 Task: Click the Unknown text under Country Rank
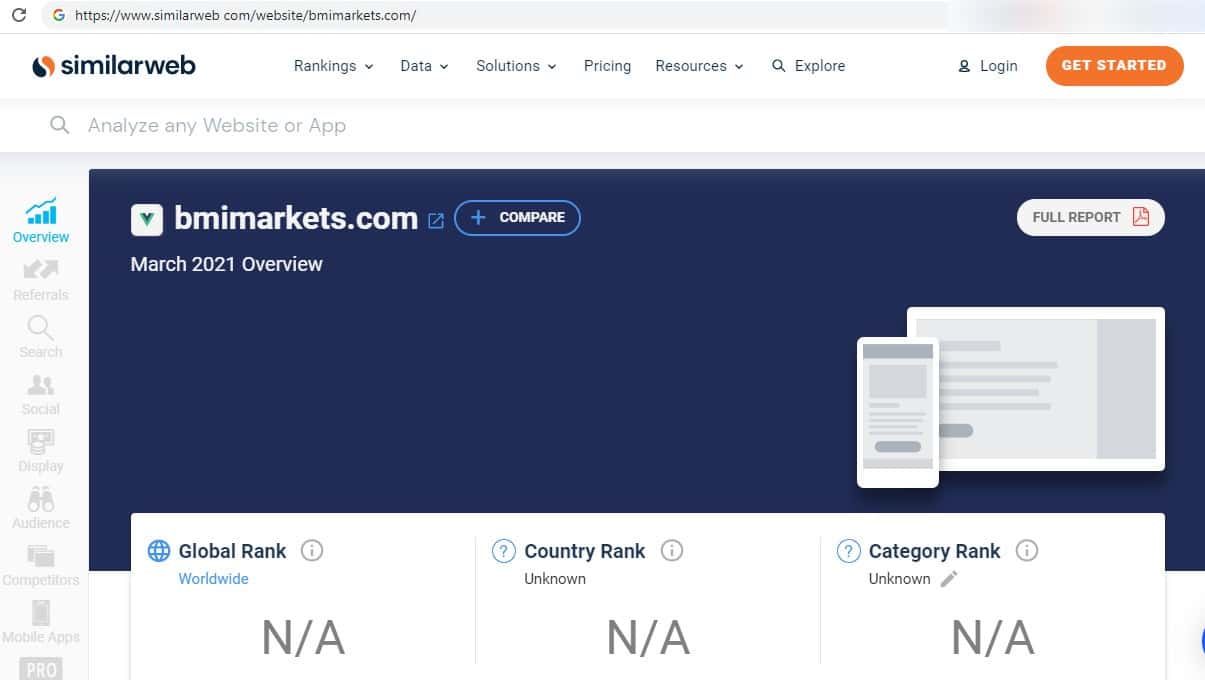(x=555, y=579)
